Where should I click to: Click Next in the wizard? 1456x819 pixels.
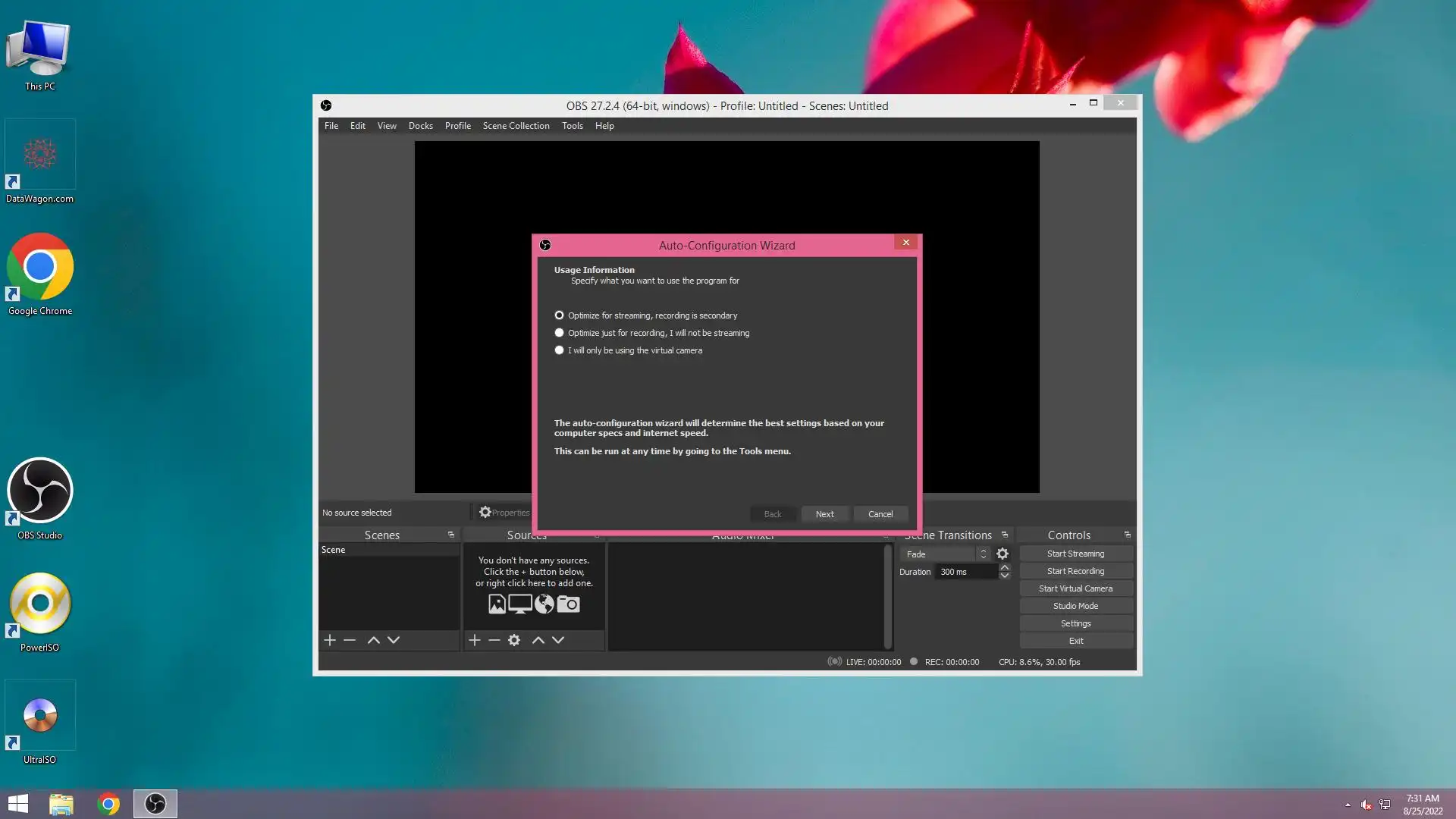pyautogui.click(x=824, y=514)
